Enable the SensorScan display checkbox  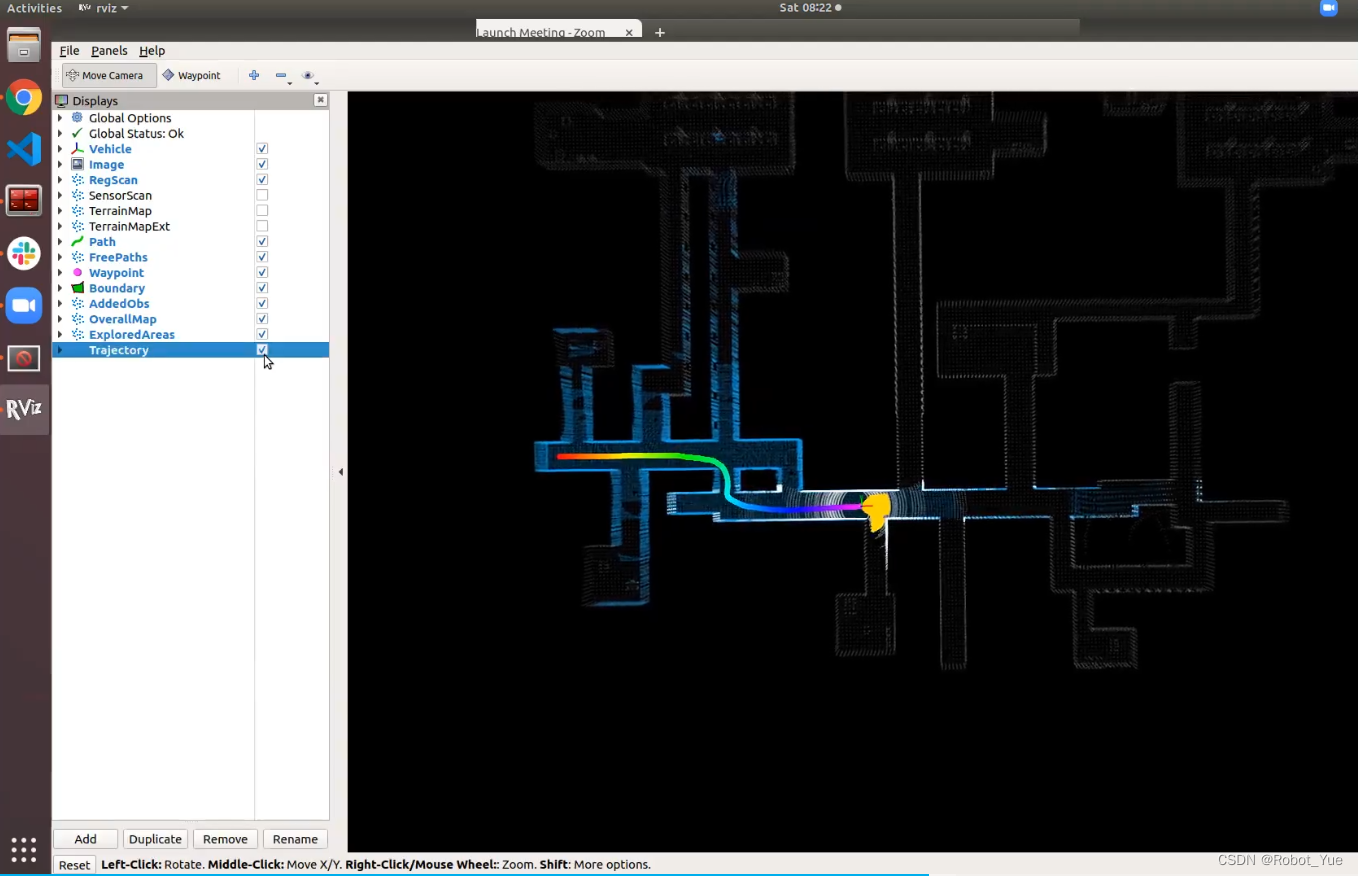point(262,196)
